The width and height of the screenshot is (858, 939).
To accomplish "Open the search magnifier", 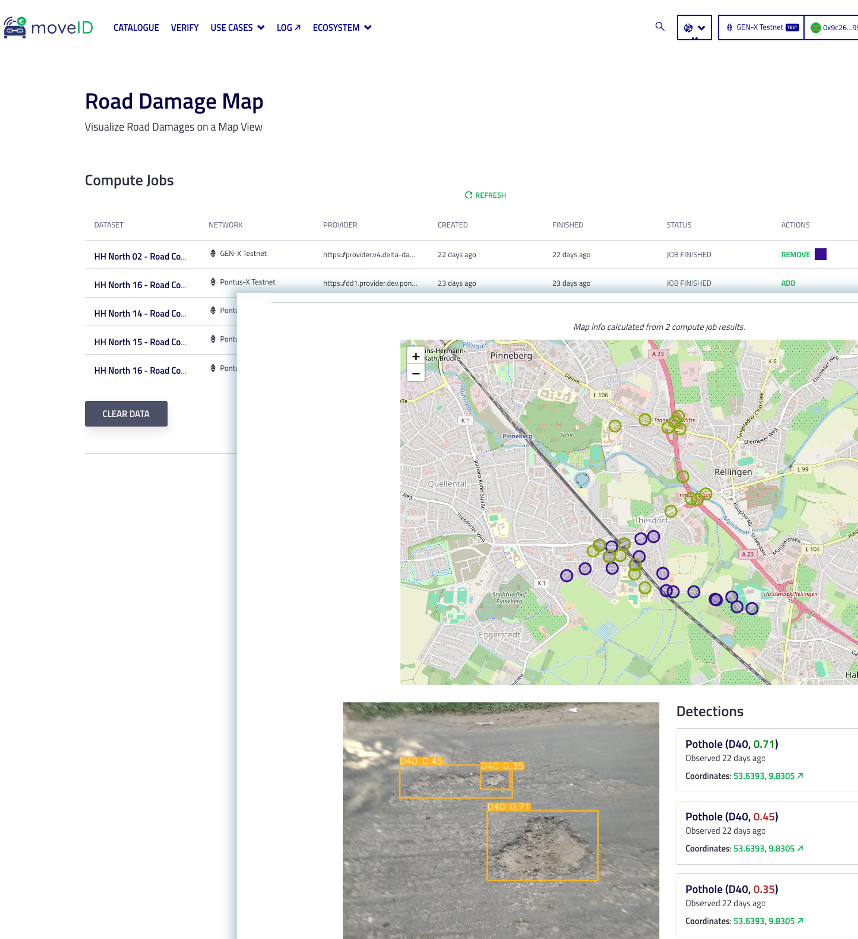I will point(660,27).
